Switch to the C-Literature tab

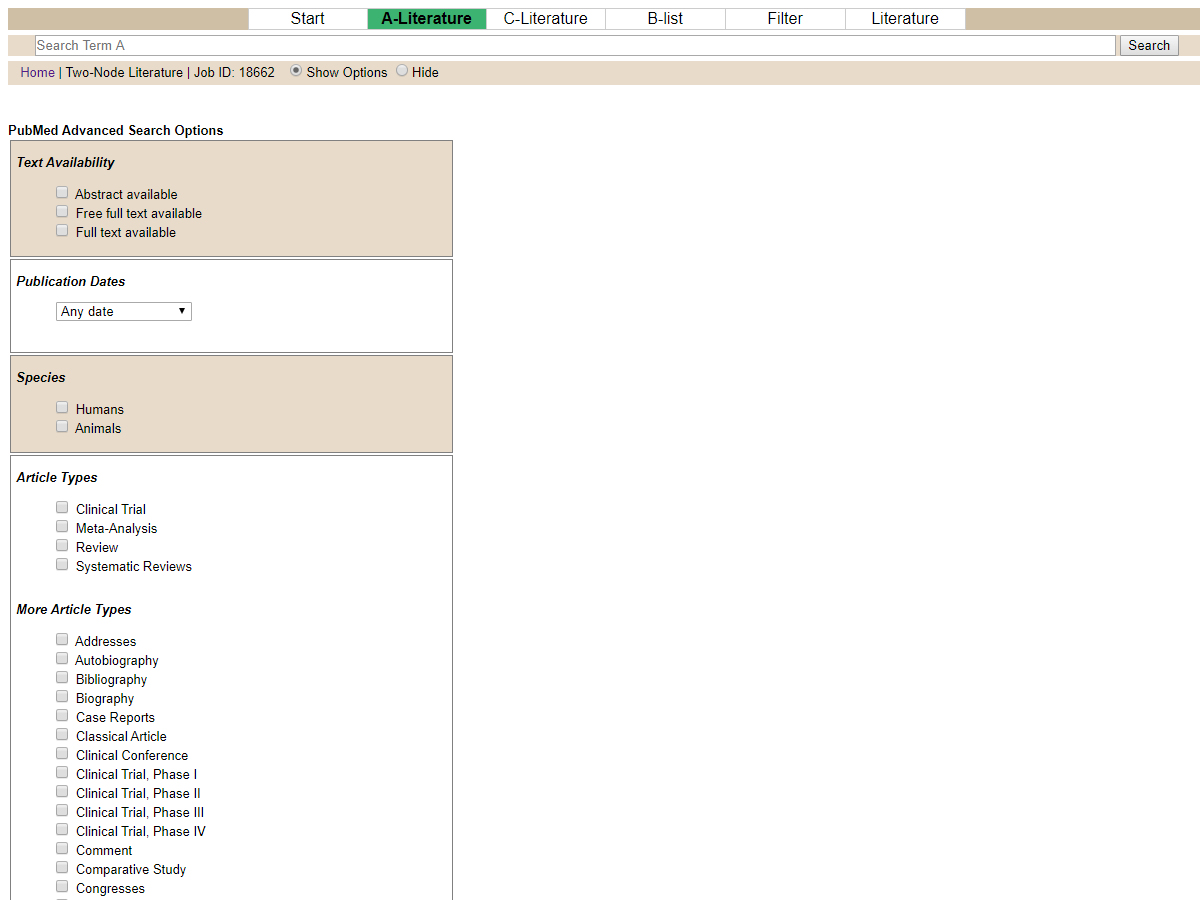click(545, 18)
